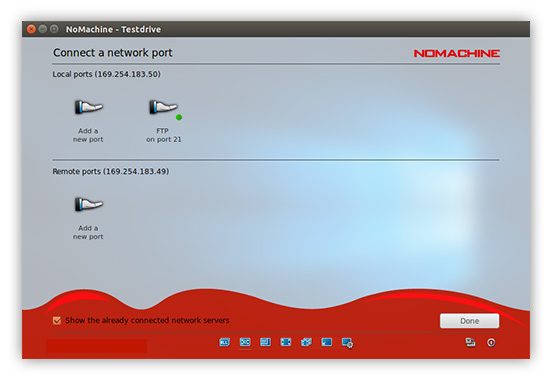Uncheck Show the already connected network servers

[57, 320]
